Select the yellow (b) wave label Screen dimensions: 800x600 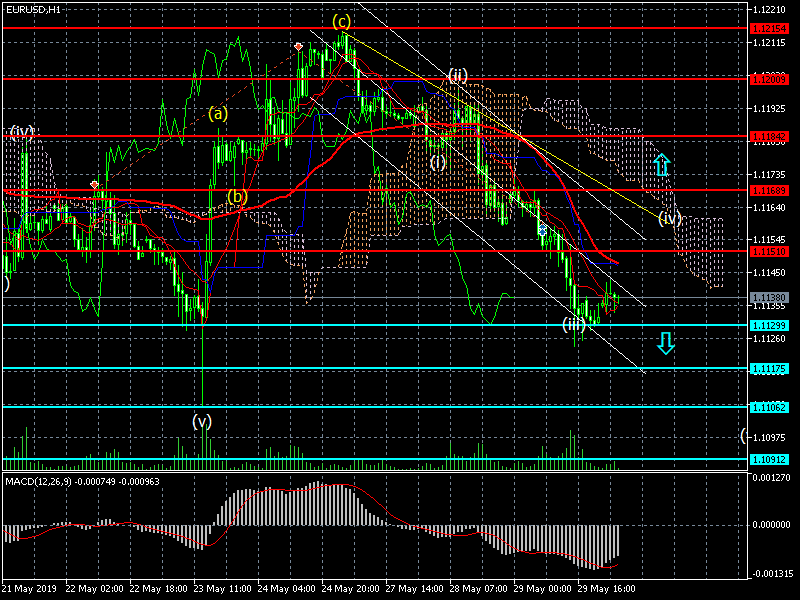237,197
